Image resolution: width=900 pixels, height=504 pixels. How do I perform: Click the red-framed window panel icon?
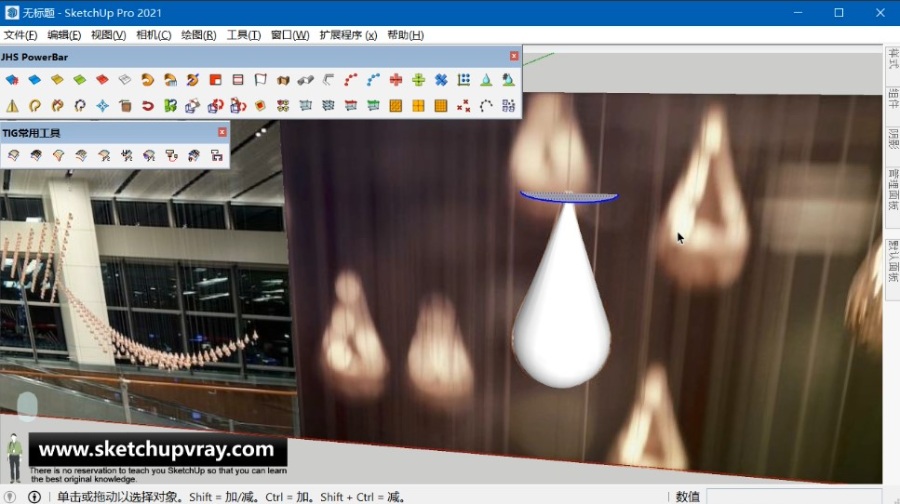point(238,80)
